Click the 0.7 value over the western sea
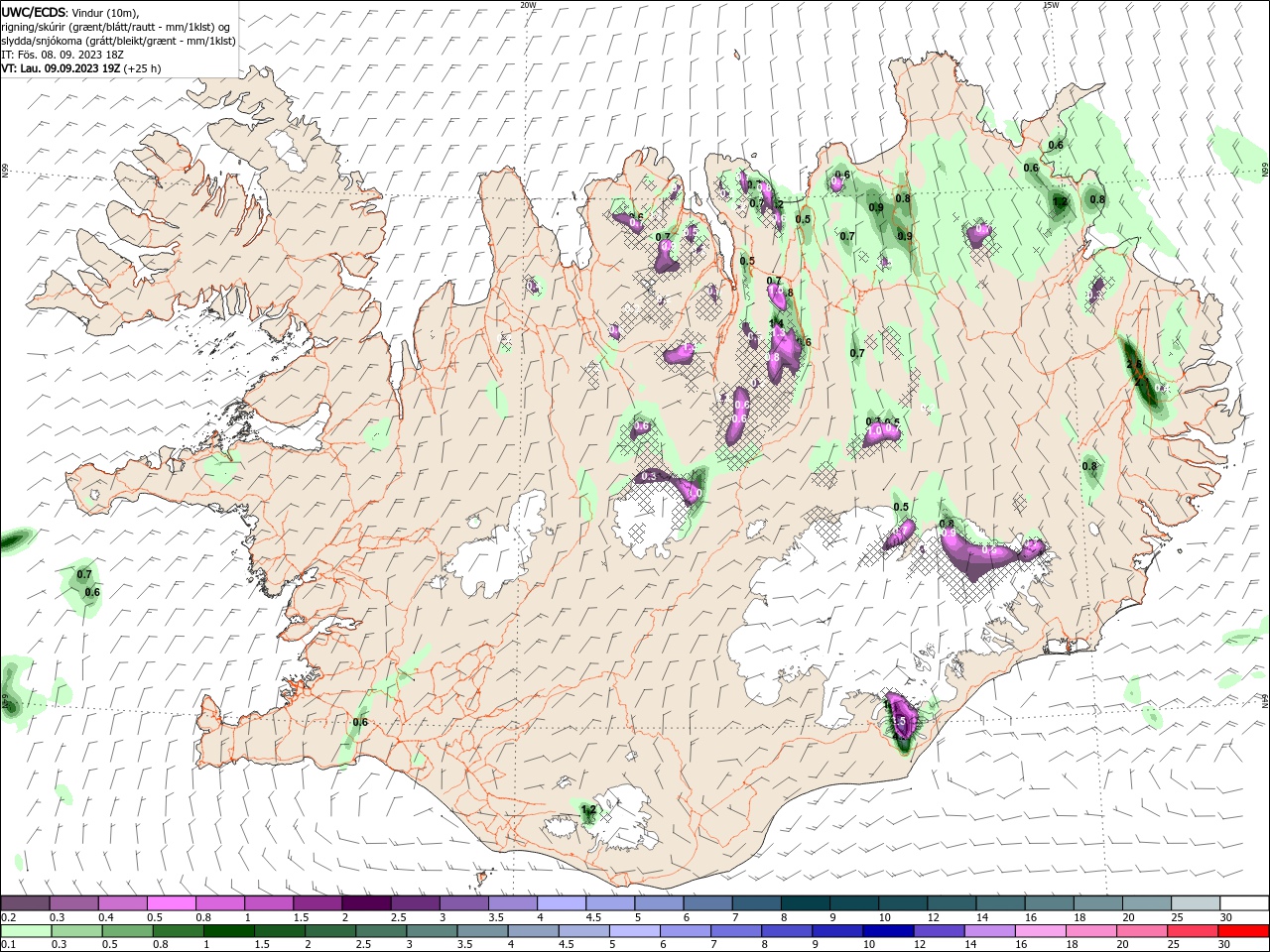 pyautogui.click(x=84, y=574)
